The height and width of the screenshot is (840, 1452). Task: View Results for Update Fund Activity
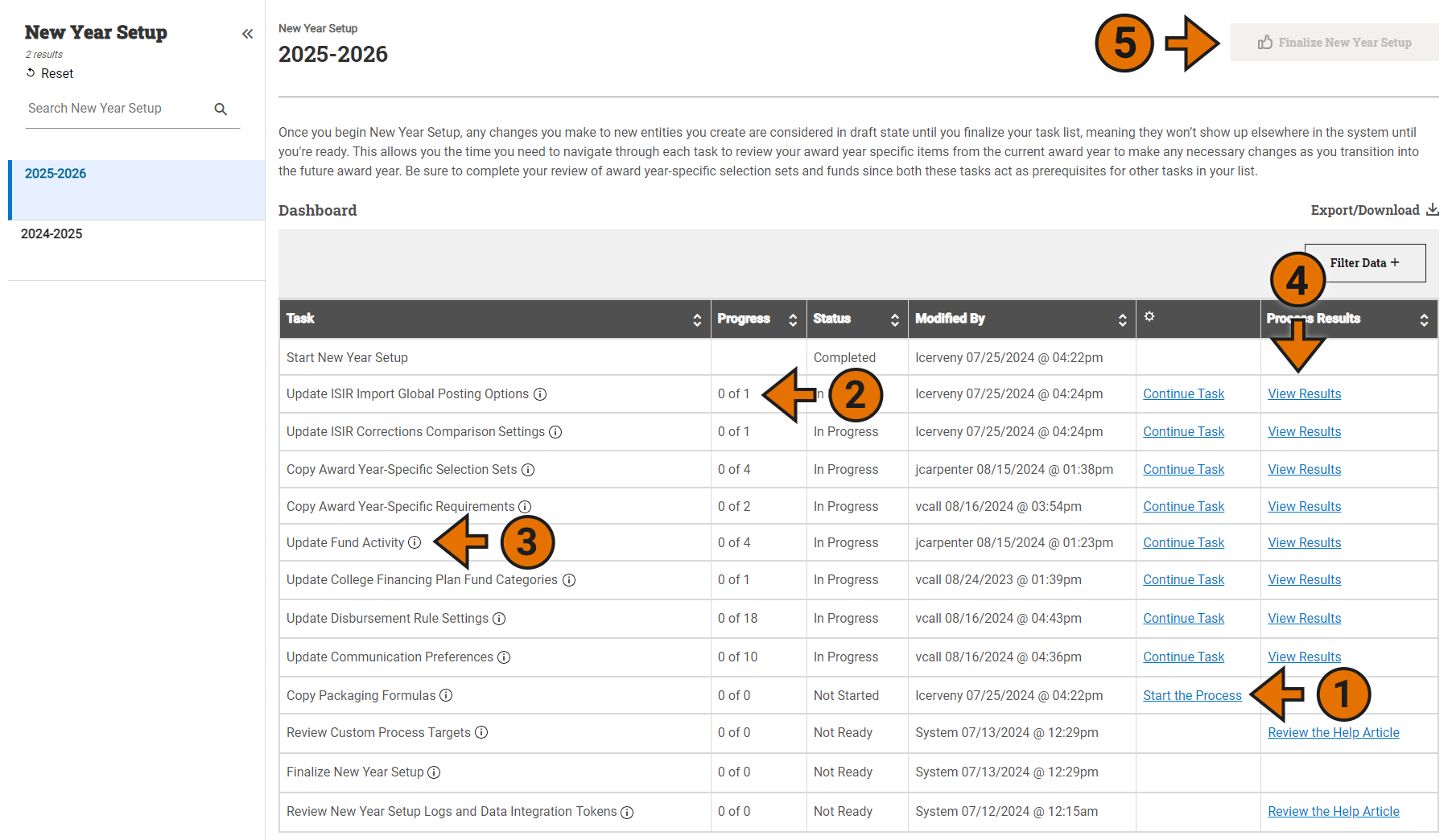[x=1304, y=543]
